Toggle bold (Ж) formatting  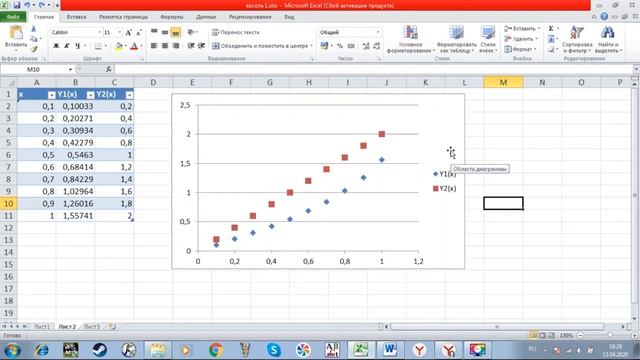click(x=56, y=46)
